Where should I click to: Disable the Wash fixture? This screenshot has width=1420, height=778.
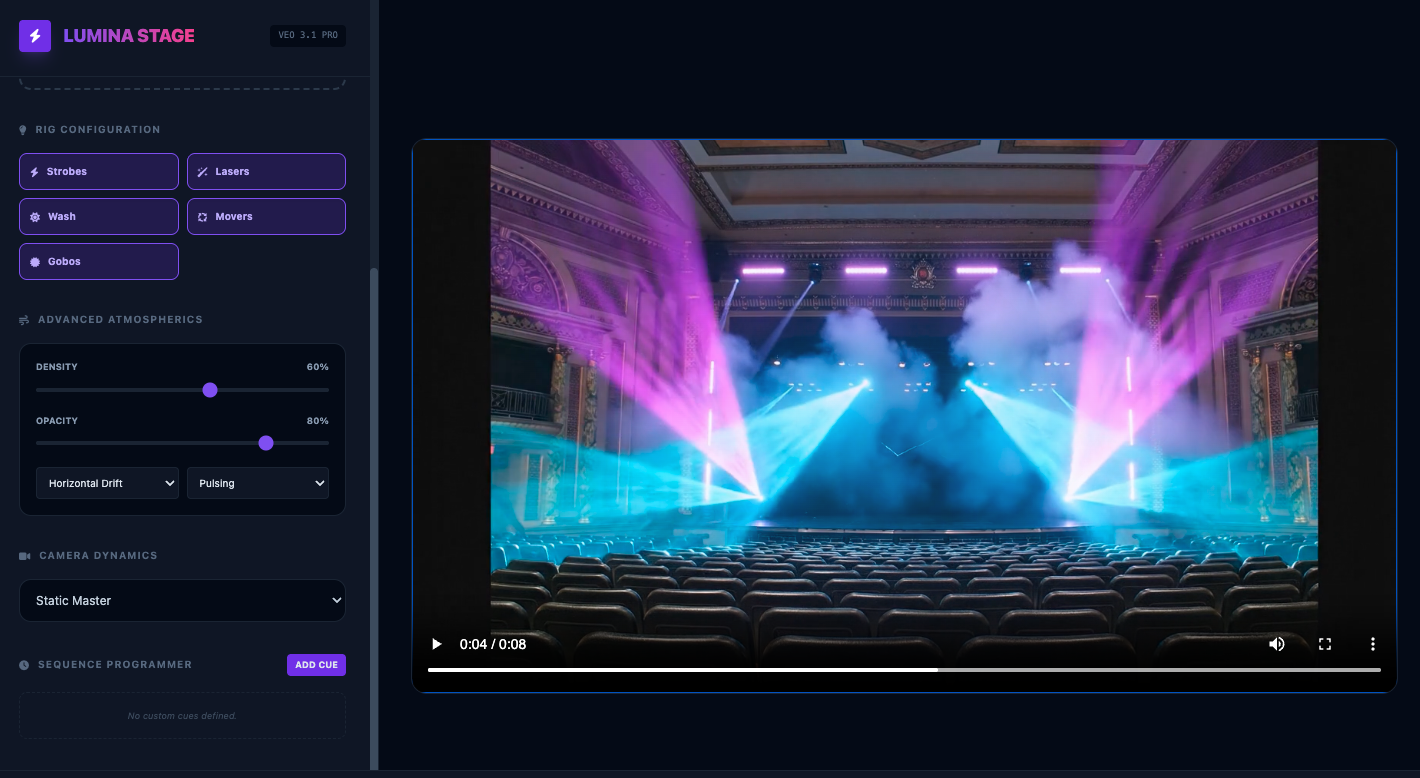(98, 216)
